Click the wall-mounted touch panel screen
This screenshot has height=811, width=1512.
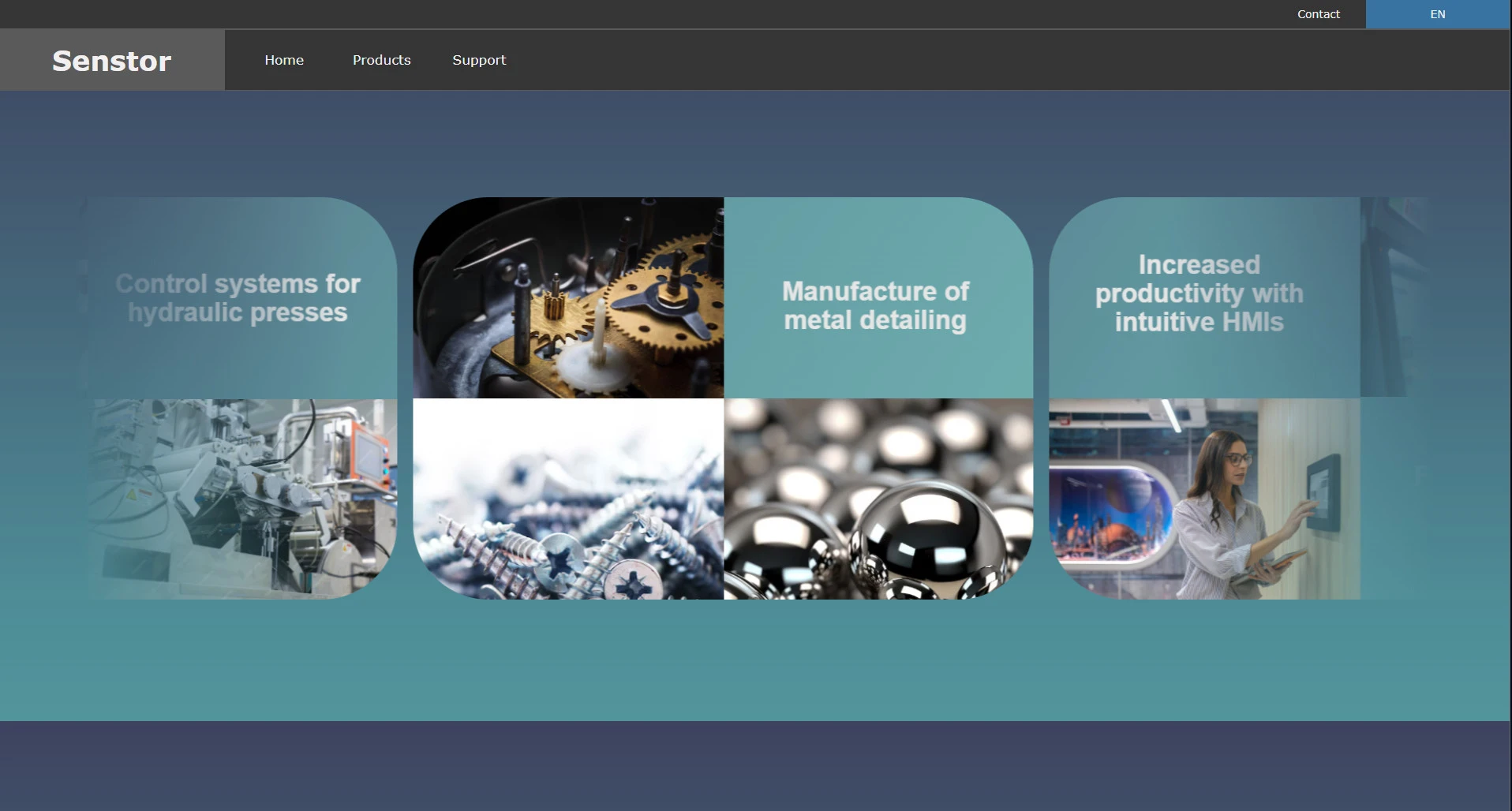coord(1323,491)
